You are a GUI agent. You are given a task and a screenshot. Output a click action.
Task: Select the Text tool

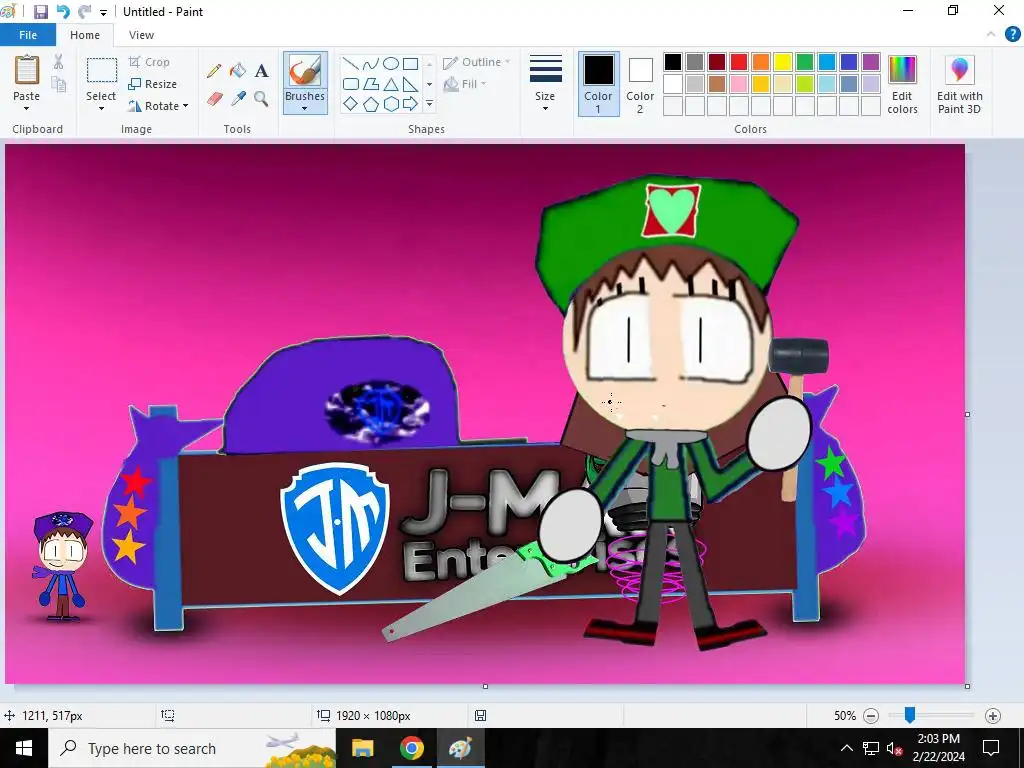[x=261, y=71]
